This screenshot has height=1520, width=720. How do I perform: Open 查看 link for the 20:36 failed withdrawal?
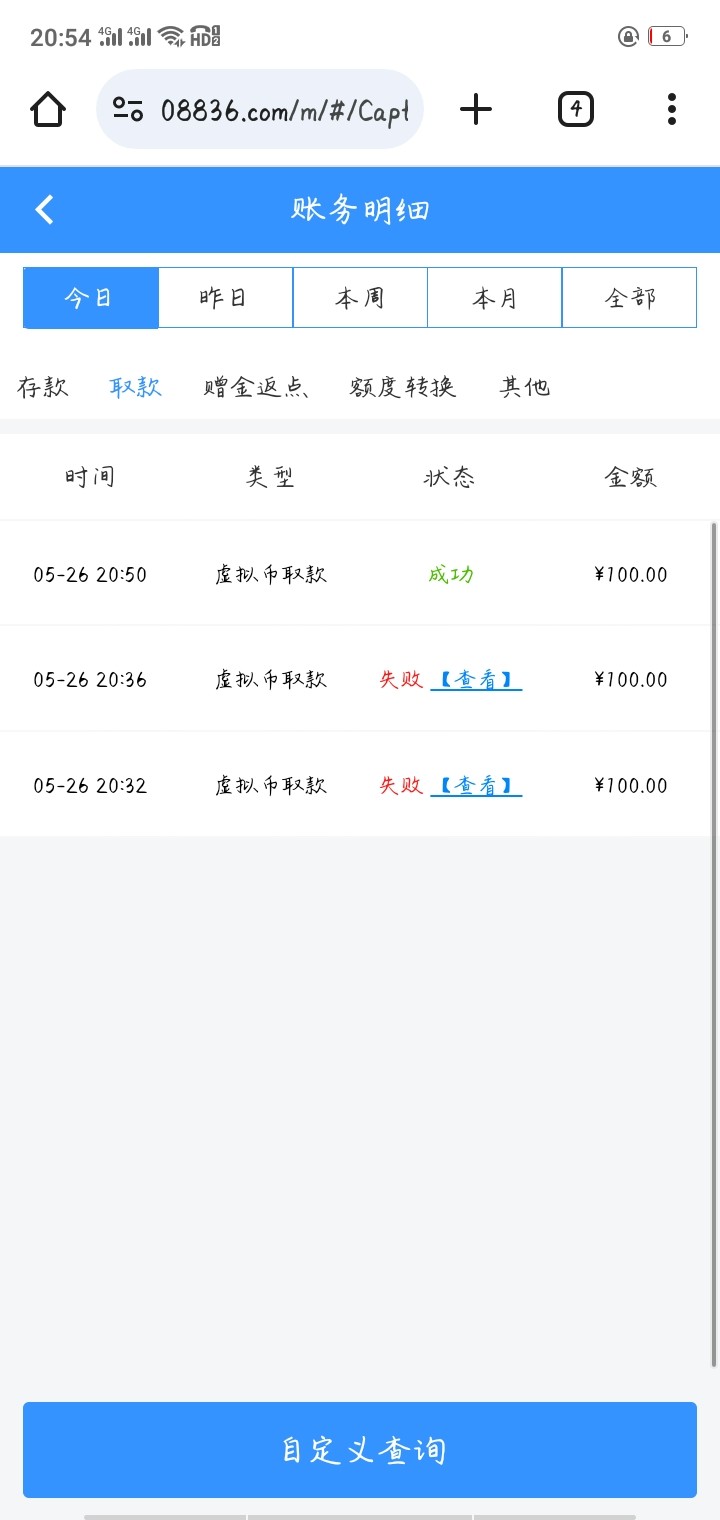point(476,680)
